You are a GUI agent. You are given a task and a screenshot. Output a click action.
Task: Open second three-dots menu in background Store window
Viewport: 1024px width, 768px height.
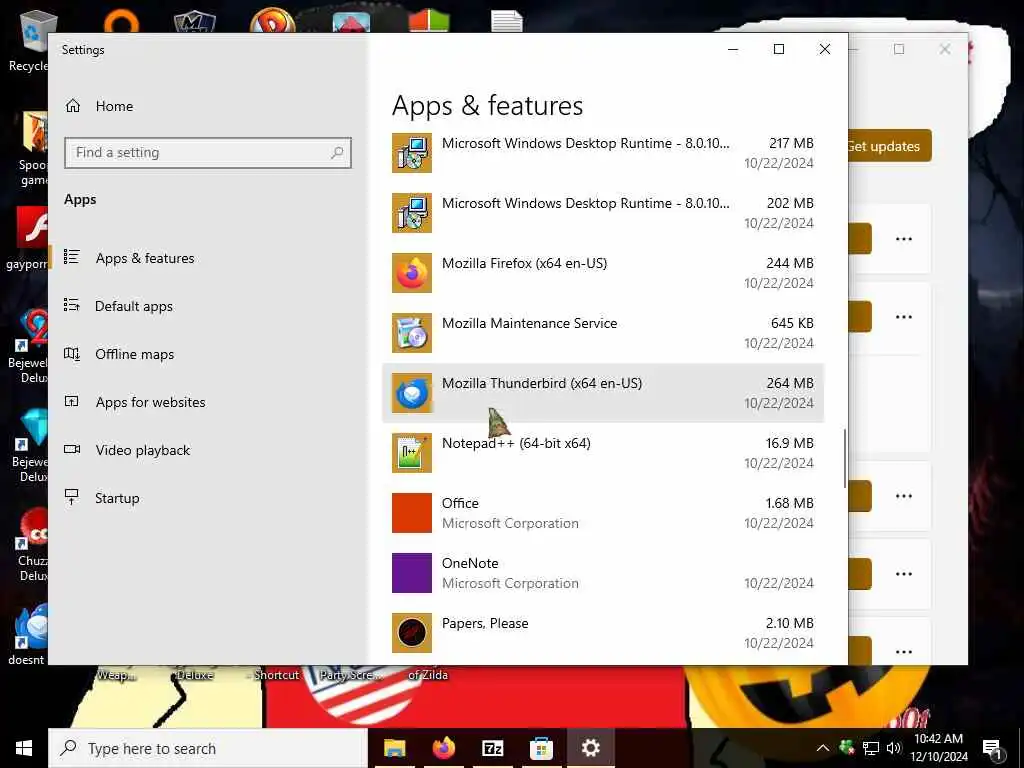coord(904,317)
